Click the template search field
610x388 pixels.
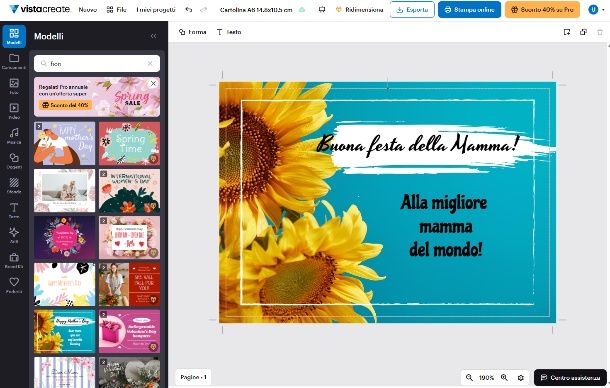coord(97,63)
